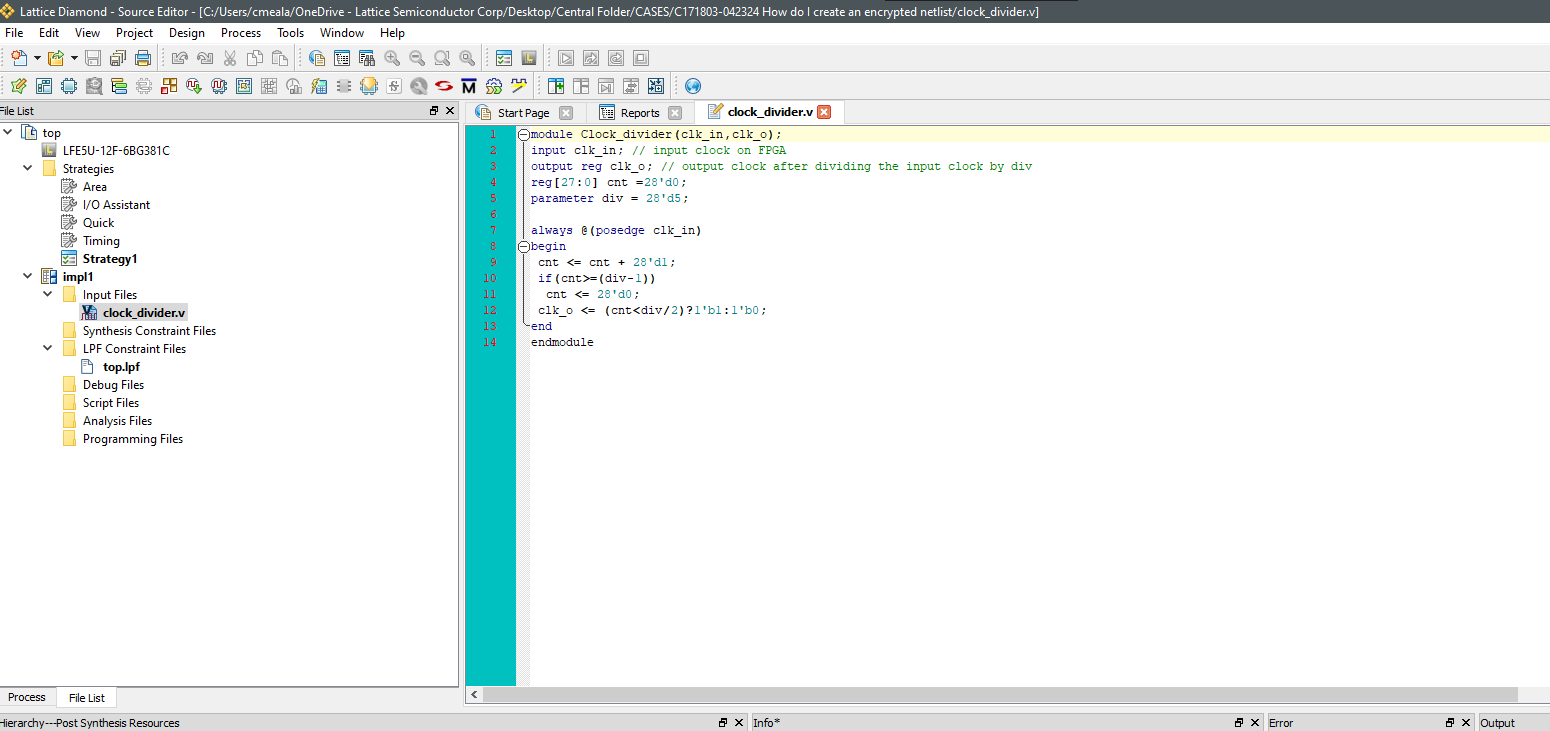The width and height of the screenshot is (1550, 731).
Task: Open dropdown arrow beside Open folder icon
Action: tap(74, 58)
